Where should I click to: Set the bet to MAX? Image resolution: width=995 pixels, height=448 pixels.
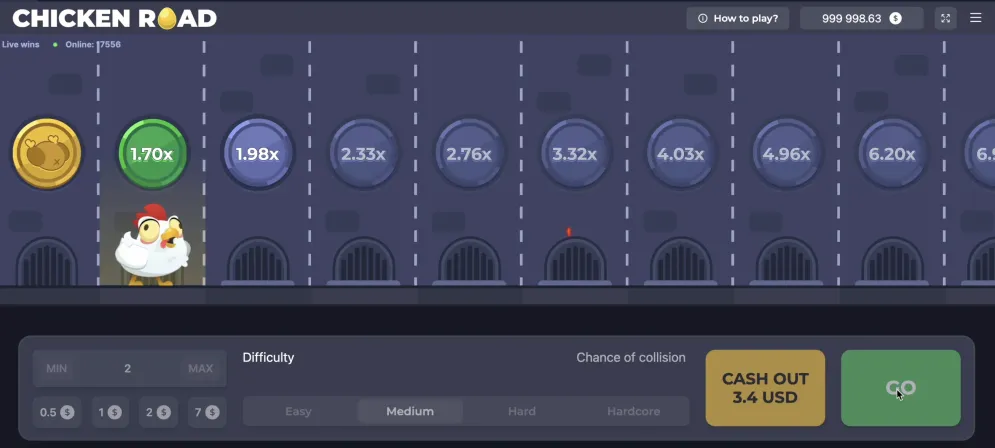[201, 369]
